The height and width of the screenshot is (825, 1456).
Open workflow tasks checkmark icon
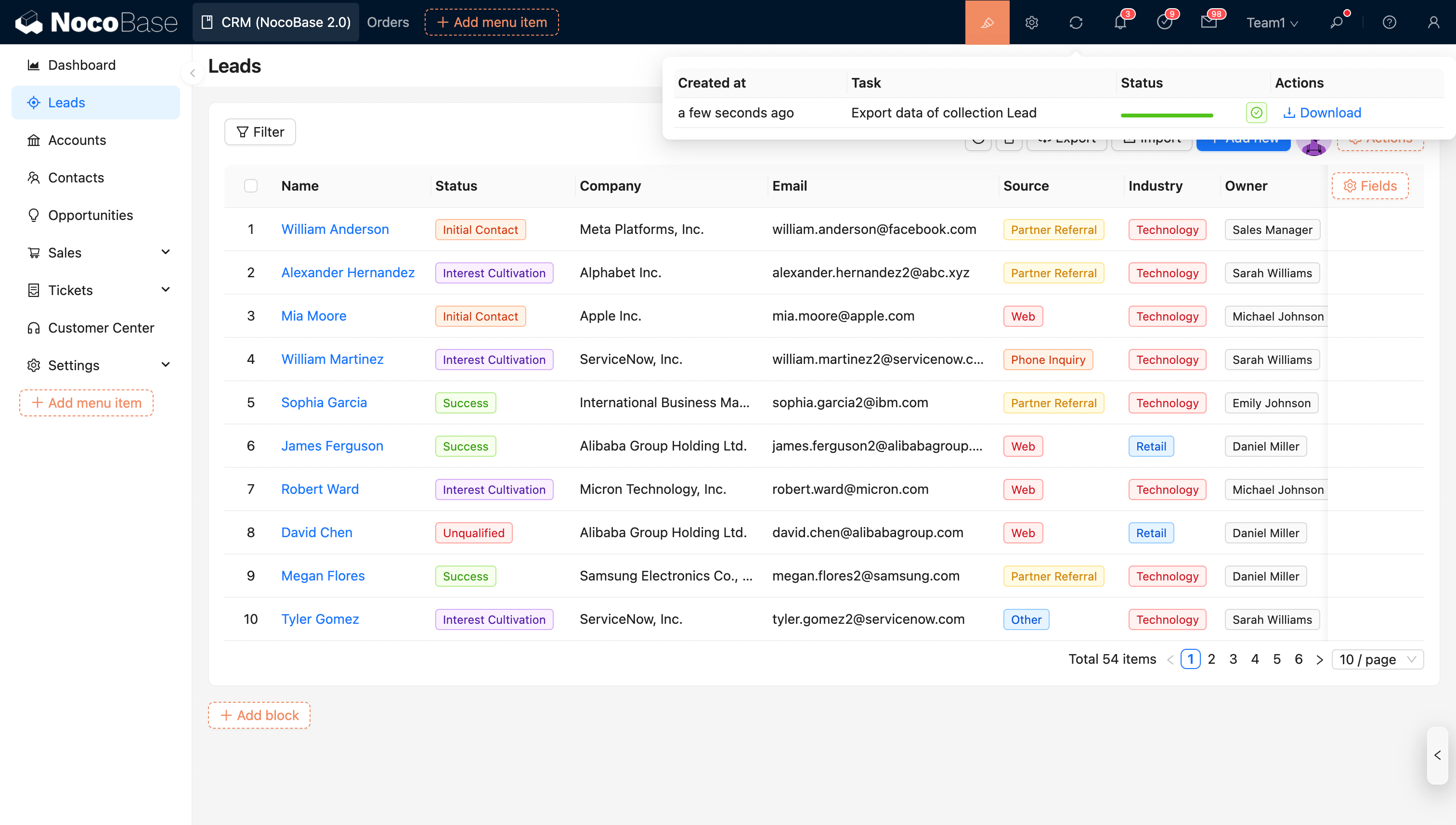click(1164, 22)
